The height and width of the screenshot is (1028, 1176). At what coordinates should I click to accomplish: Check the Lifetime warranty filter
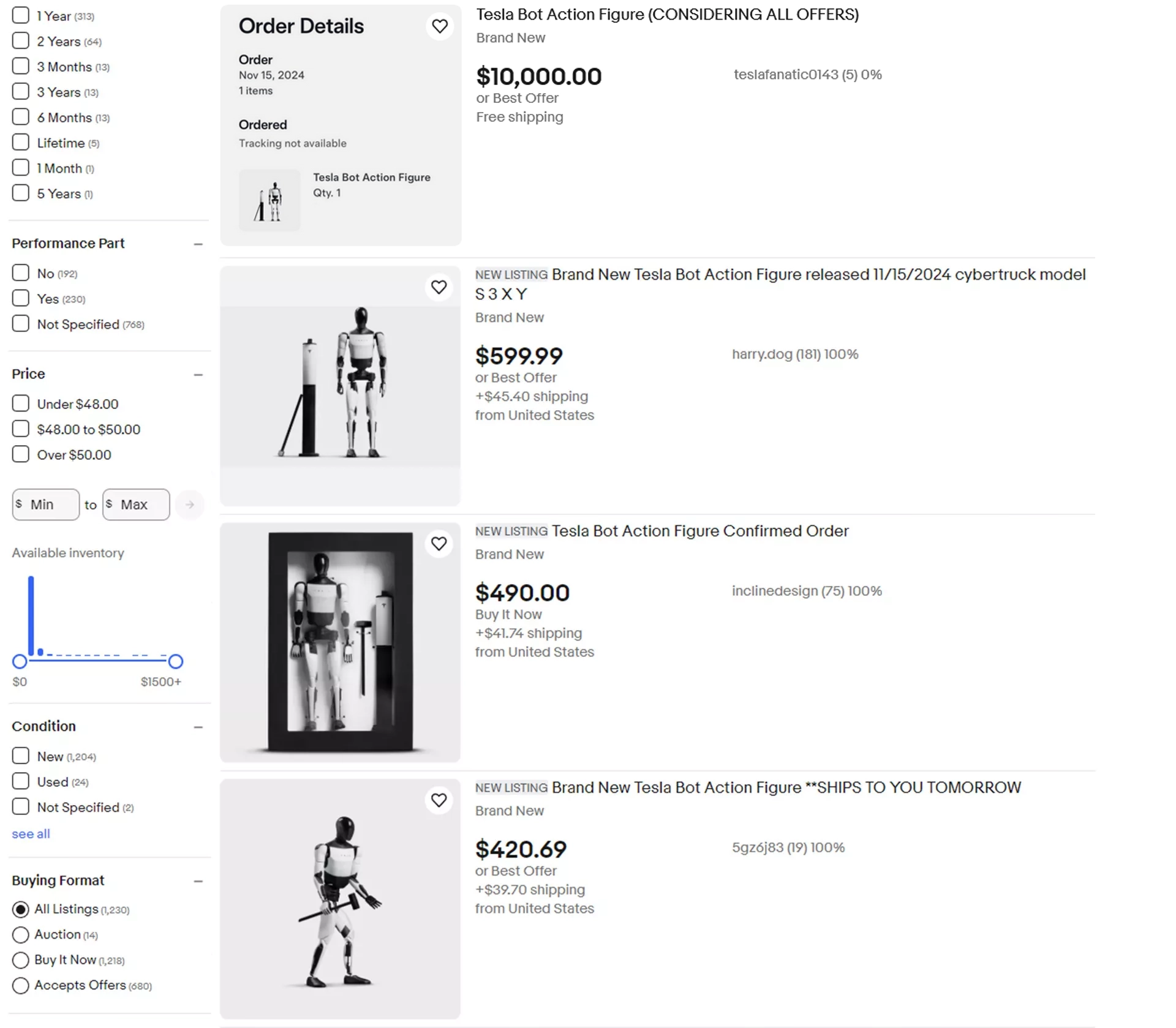click(x=21, y=143)
